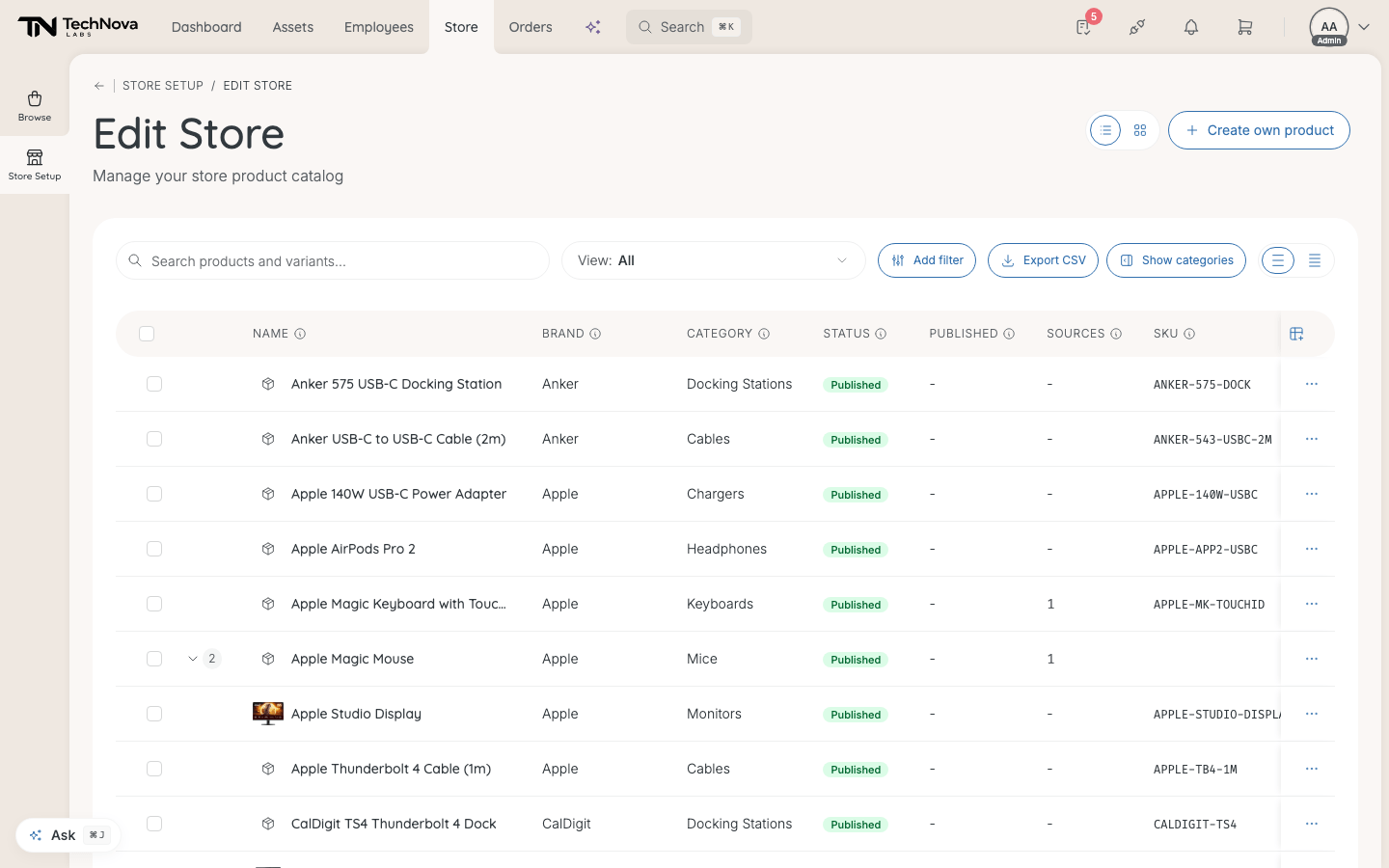The height and width of the screenshot is (868, 1389).
Task: Click the Add filter button
Action: click(x=927, y=260)
